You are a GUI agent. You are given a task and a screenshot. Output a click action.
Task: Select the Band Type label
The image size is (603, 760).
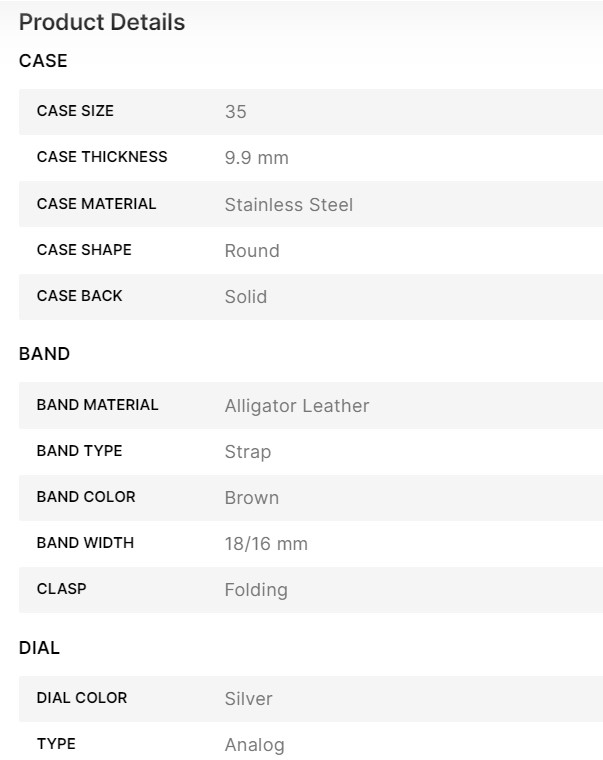pyautogui.click(x=79, y=451)
